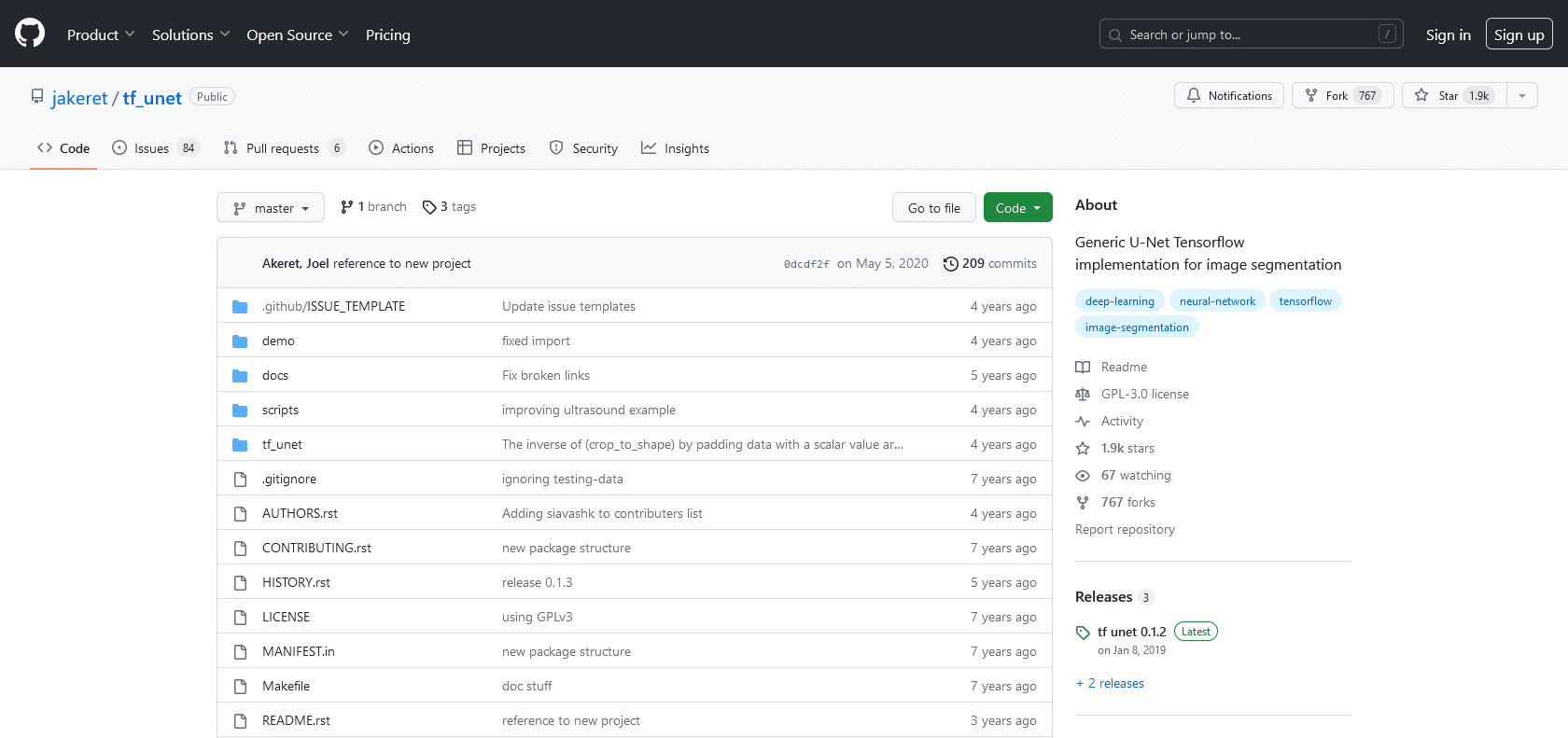
Task: Click the file icon beside .gitignore
Action: click(x=240, y=480)
